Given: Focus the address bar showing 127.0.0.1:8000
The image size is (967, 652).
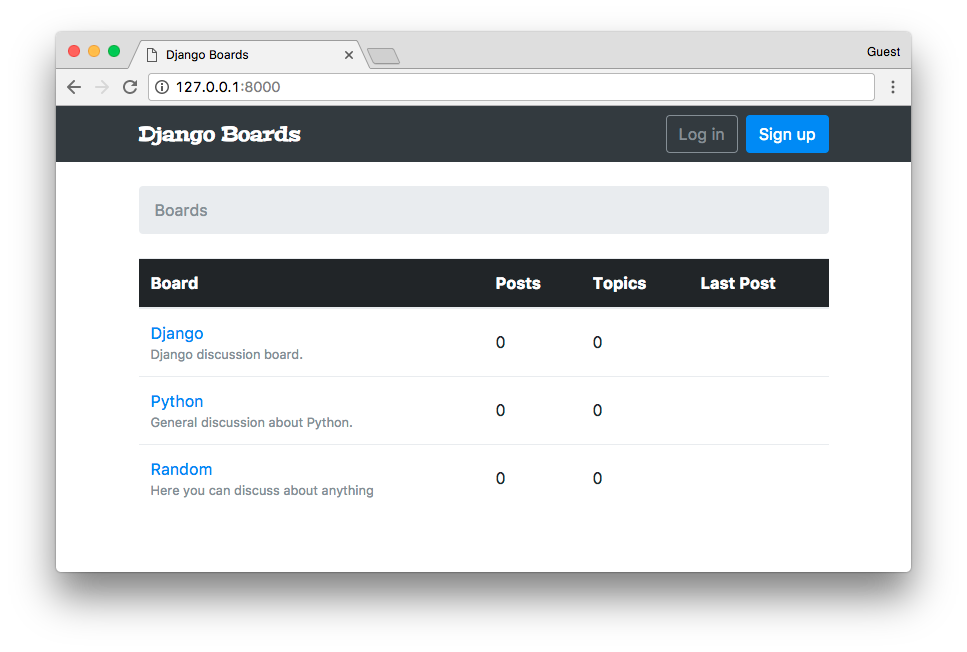Looking at the screenshot, I should [511, 87].
